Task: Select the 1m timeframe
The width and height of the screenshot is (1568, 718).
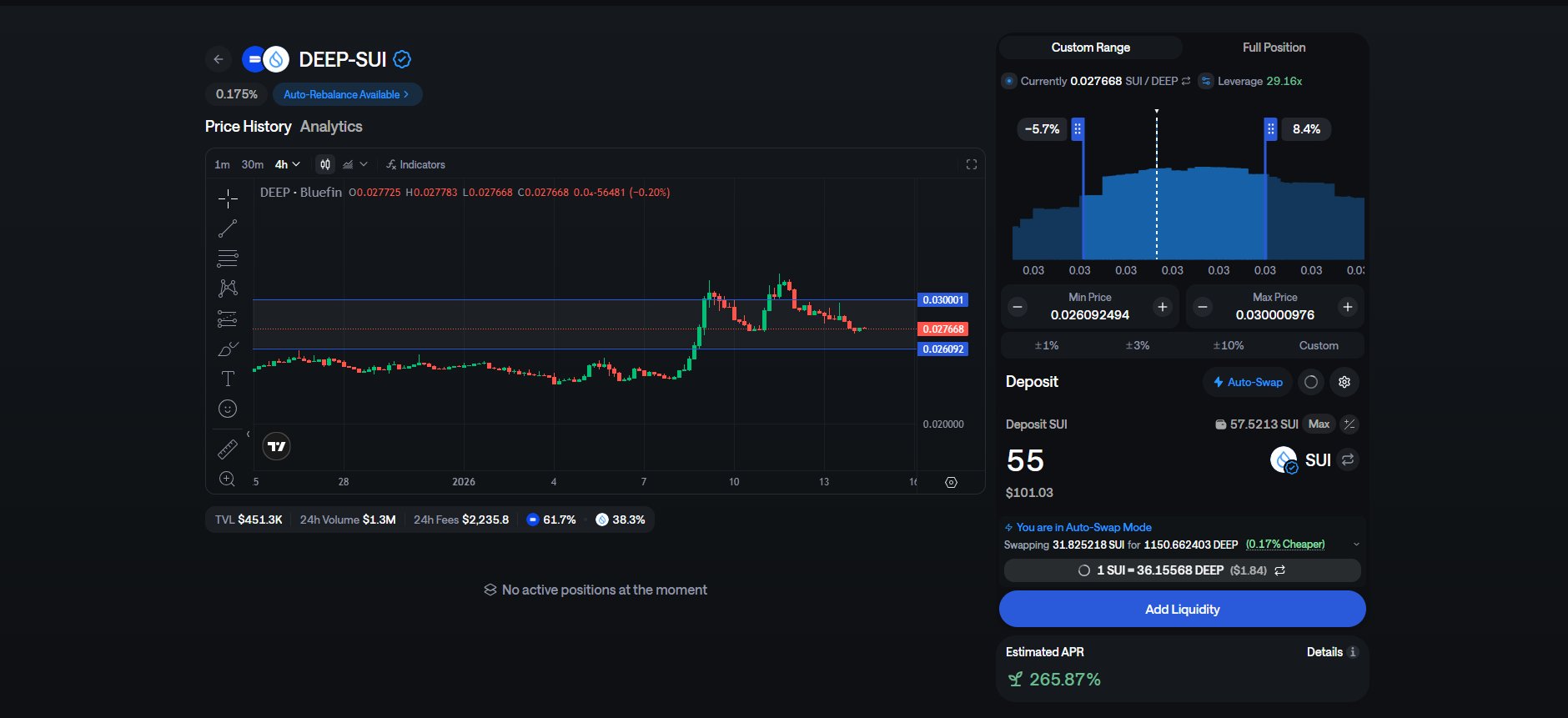Action: click(222, 164)
